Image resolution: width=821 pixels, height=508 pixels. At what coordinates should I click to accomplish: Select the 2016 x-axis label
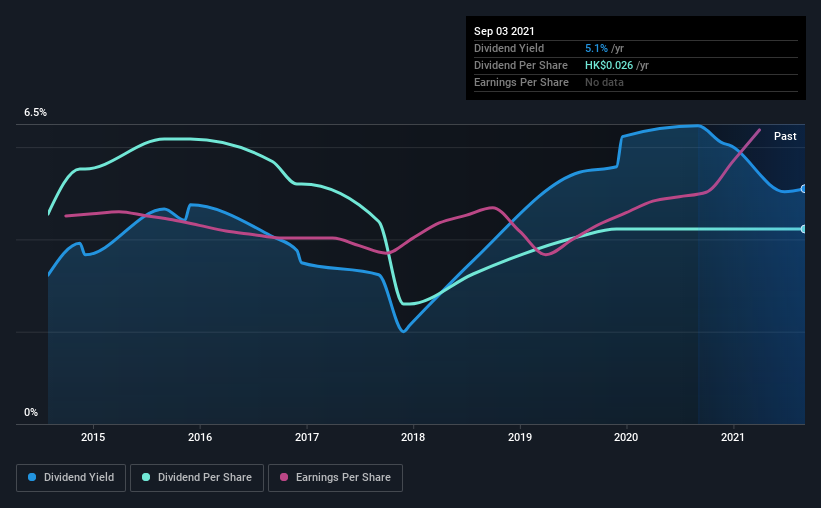click(200, 437)
